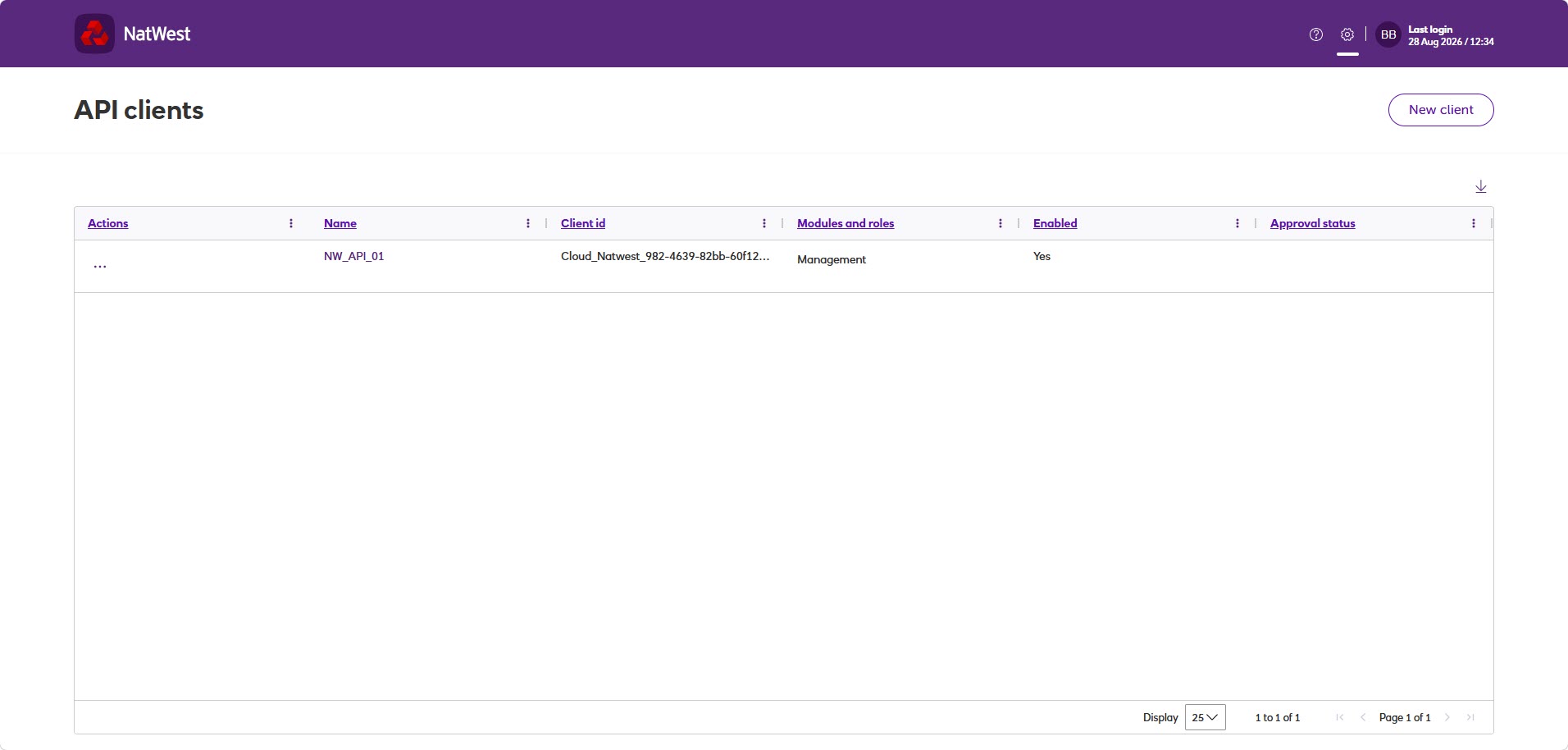This screenshot has height=750, width=1568.
Task: Open the Actions column options menu
Action: (291, 223)
